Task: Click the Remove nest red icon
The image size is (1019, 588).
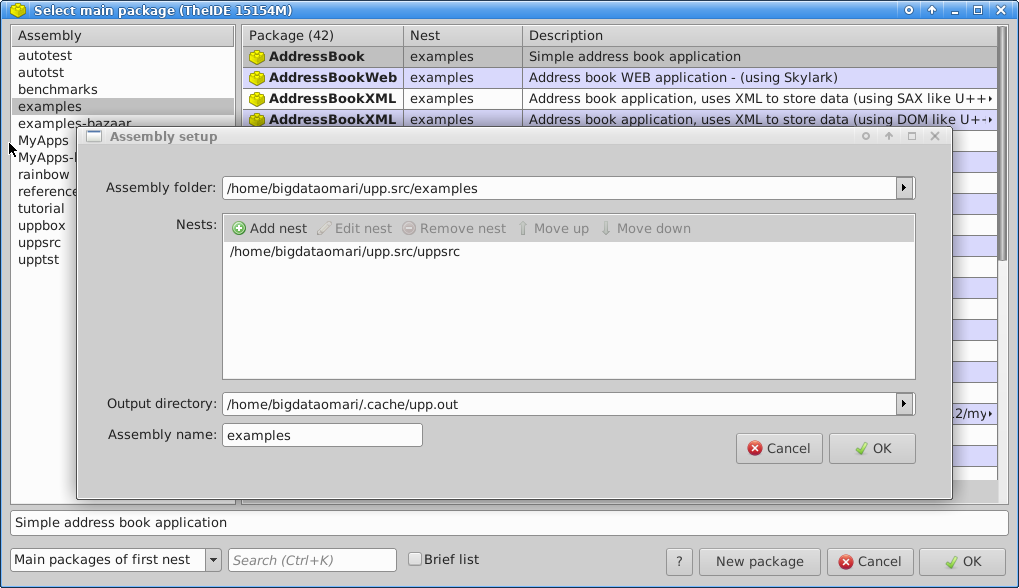Action: [409, 228]
